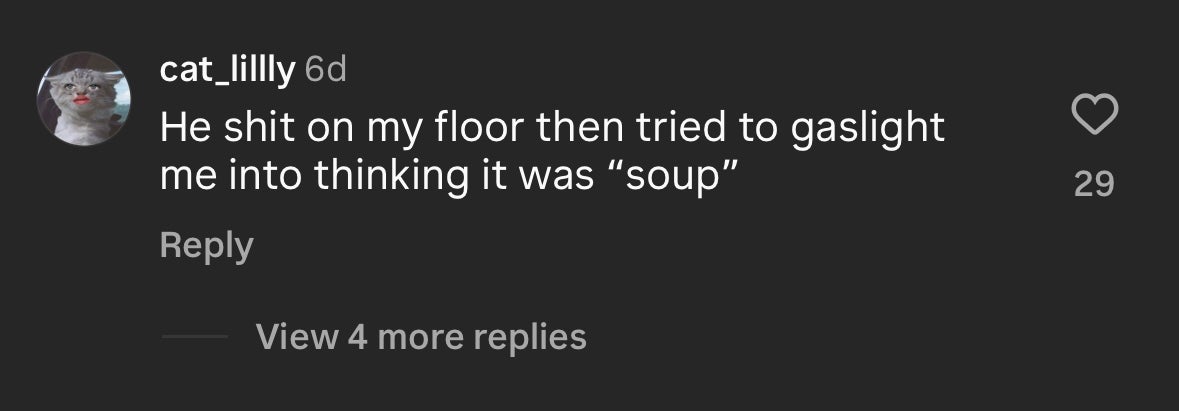The width and height of the screenshot is (1179, 411).
Task: Like the comment with the heart icon
Action: tap(1093, 118)
